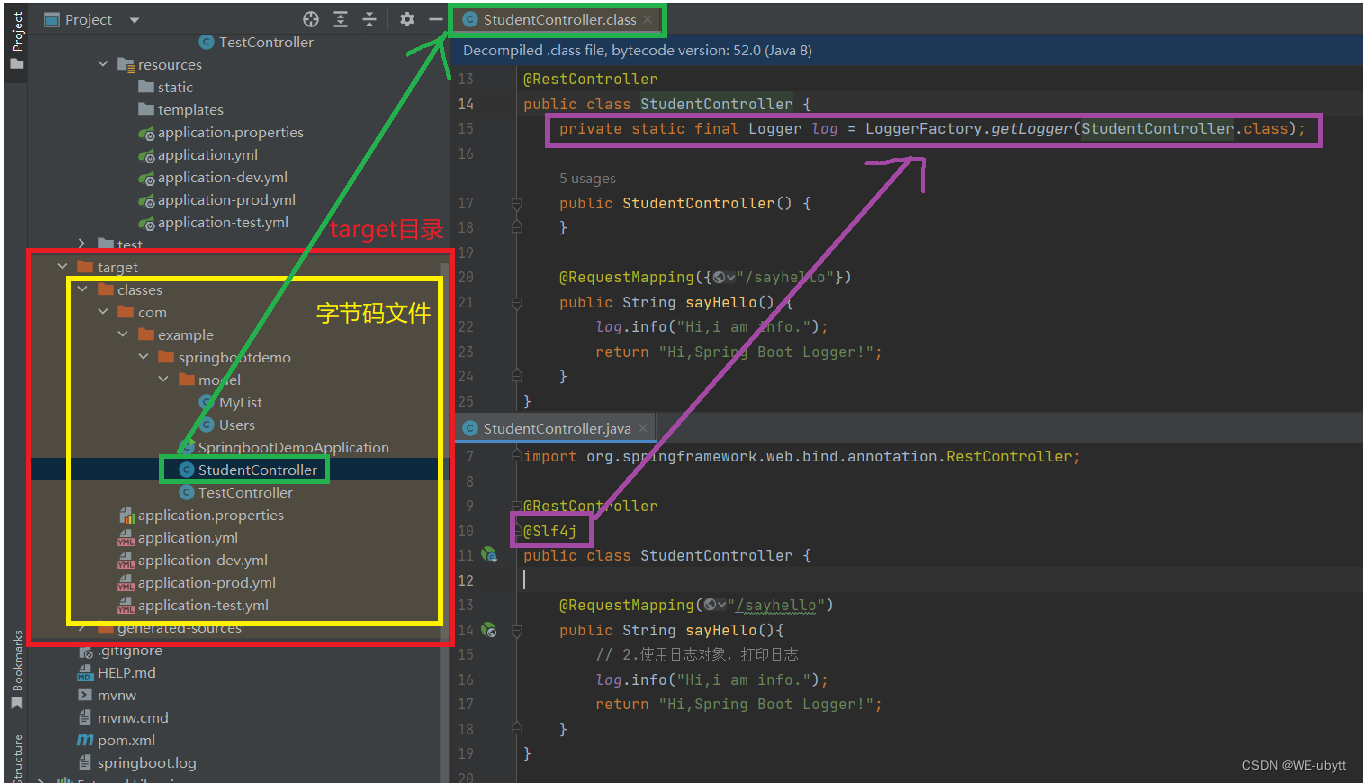Select TestController below StudentController in classes
The image size is (1363, 783).
pos(236,492)
